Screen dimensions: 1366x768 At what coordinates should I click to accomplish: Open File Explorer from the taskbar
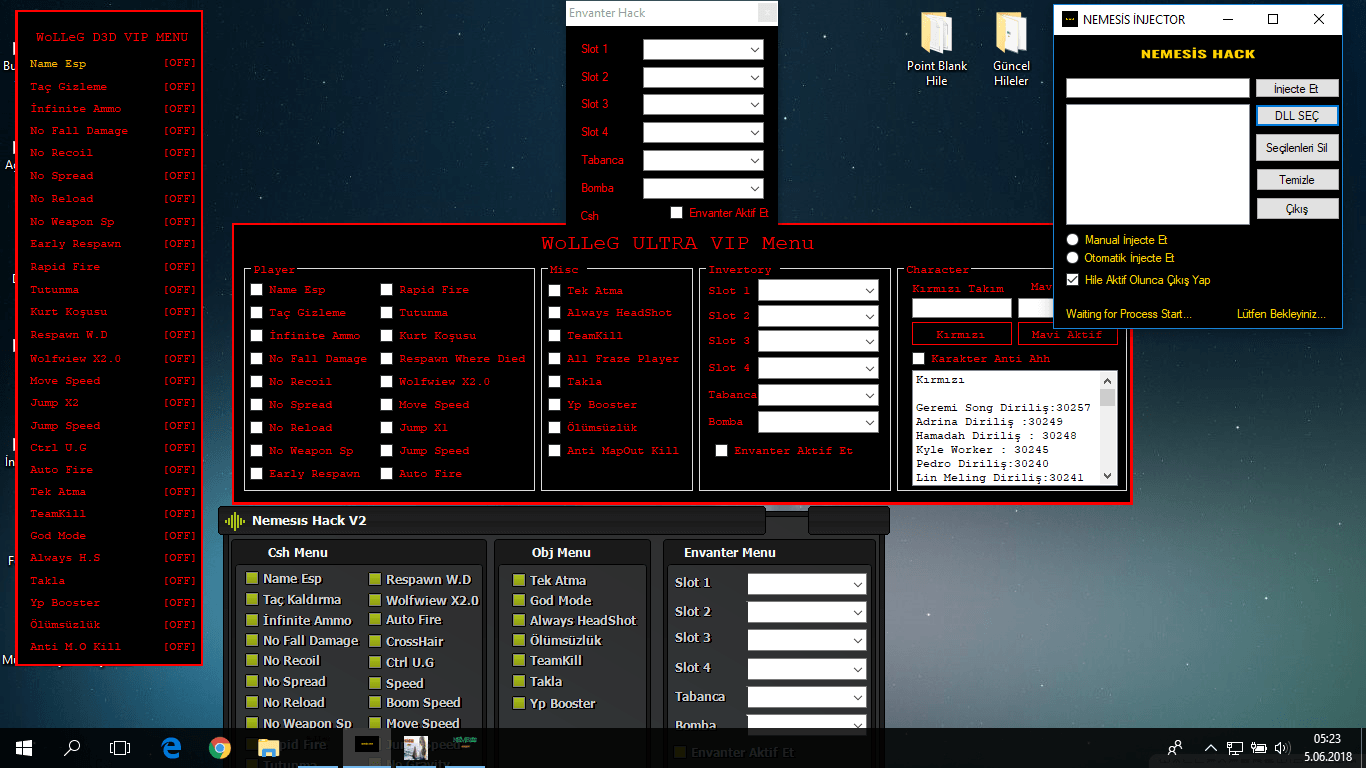[268, 747]
